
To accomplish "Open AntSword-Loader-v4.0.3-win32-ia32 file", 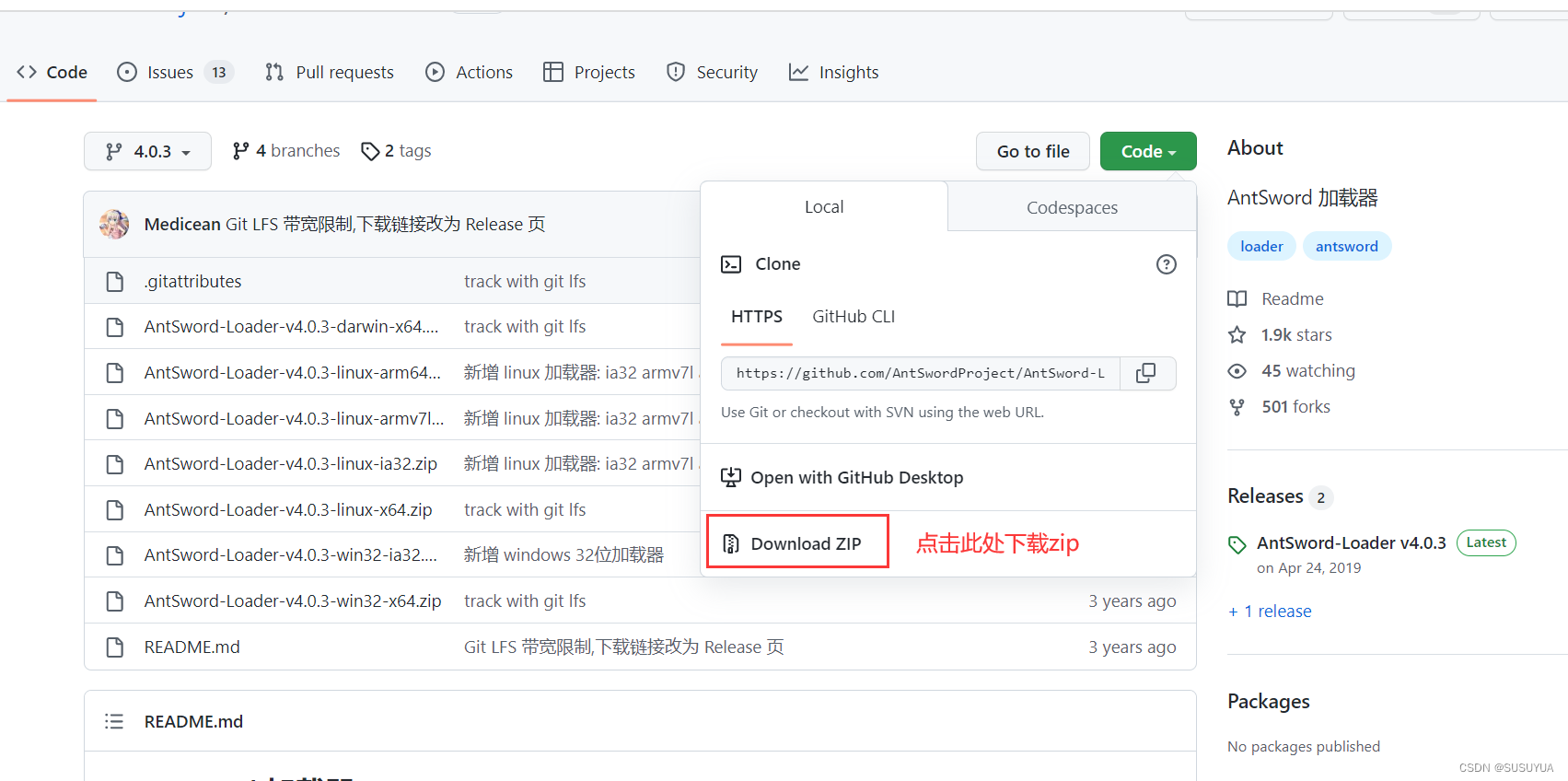I will point(291,554).
